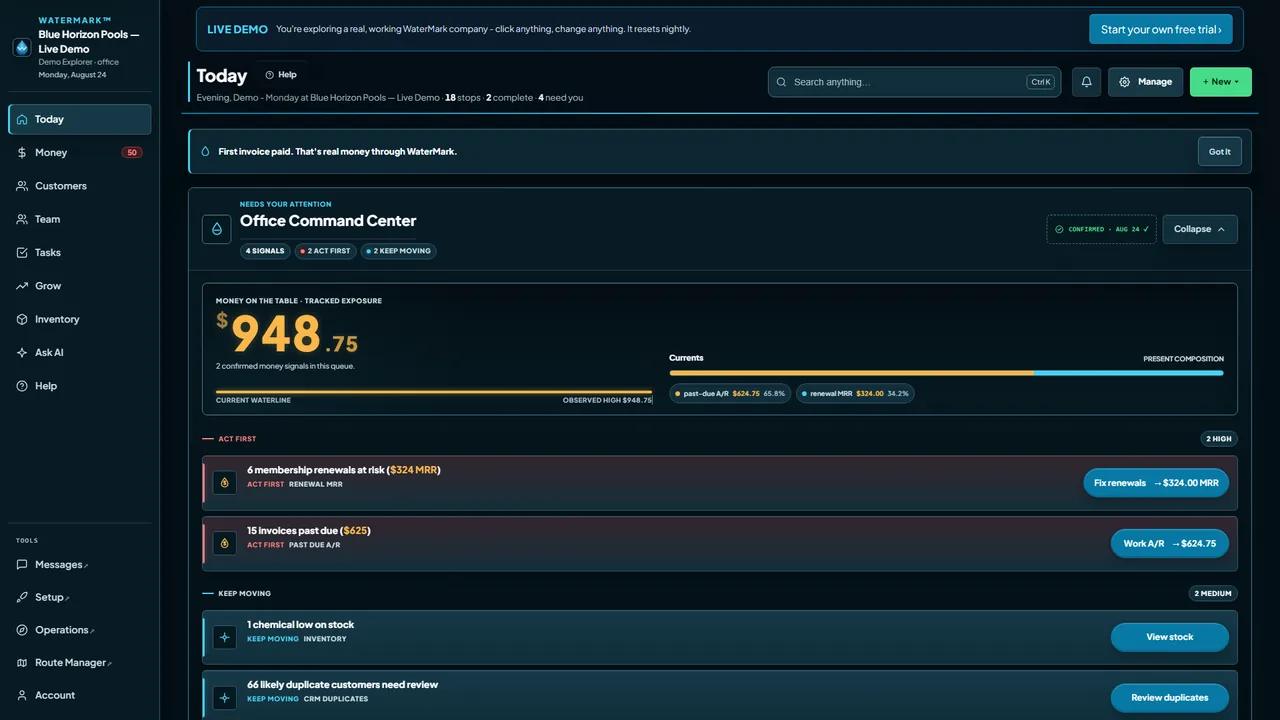Click the $948.75 money on the table figure
The height and width of the screenshot is (720, 1280).
coord(287,334)
